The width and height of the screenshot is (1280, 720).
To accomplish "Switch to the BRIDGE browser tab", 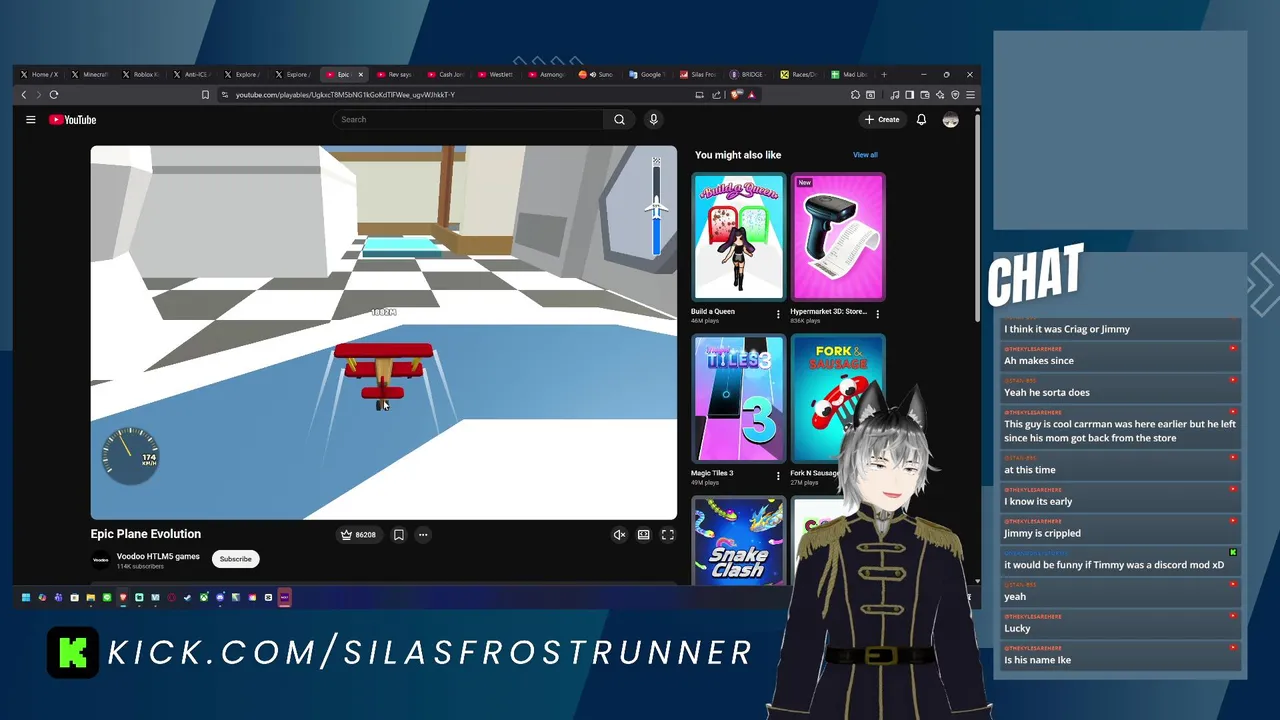I will click(749, 74).
